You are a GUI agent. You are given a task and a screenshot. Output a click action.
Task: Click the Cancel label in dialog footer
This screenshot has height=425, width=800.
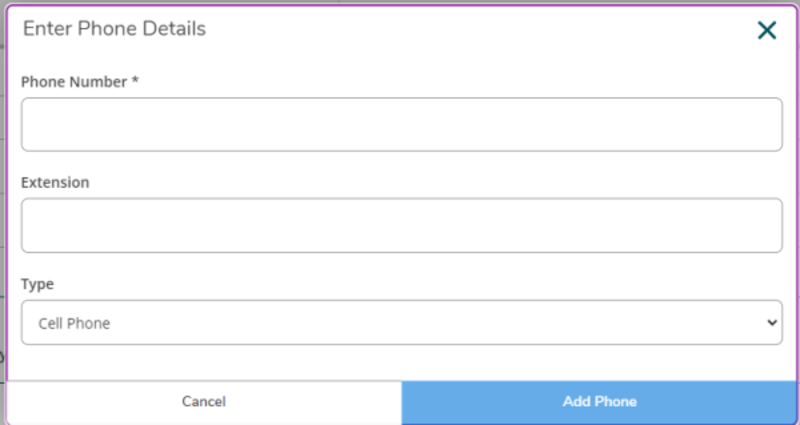click(204, 402)
